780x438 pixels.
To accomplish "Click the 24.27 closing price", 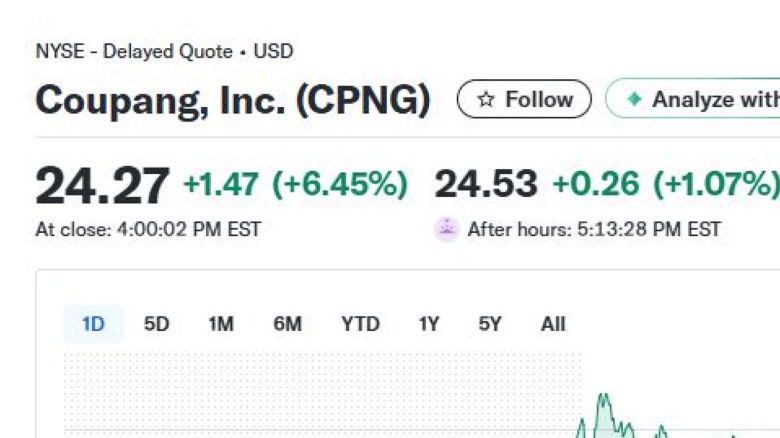I will pos(102,185).
